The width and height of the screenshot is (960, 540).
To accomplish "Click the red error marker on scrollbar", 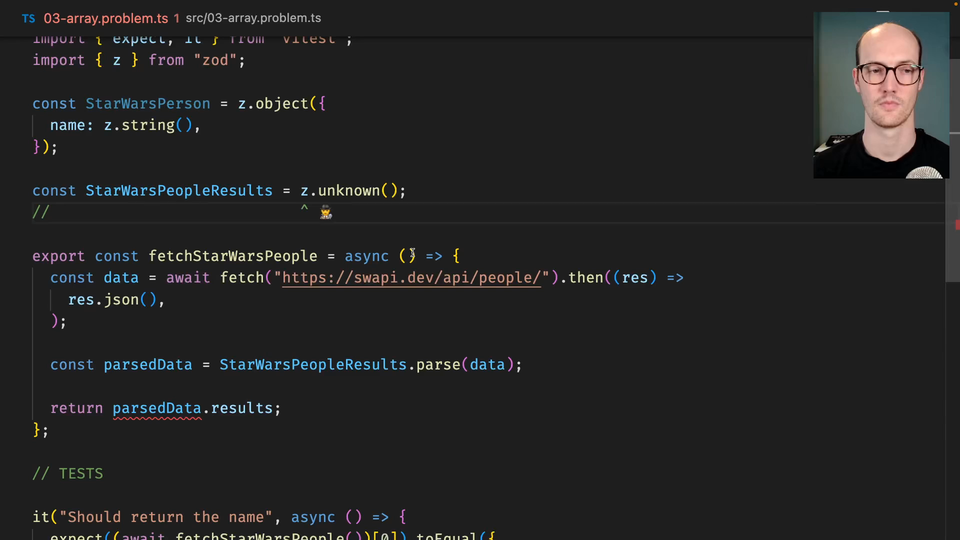I will (956, 227).
